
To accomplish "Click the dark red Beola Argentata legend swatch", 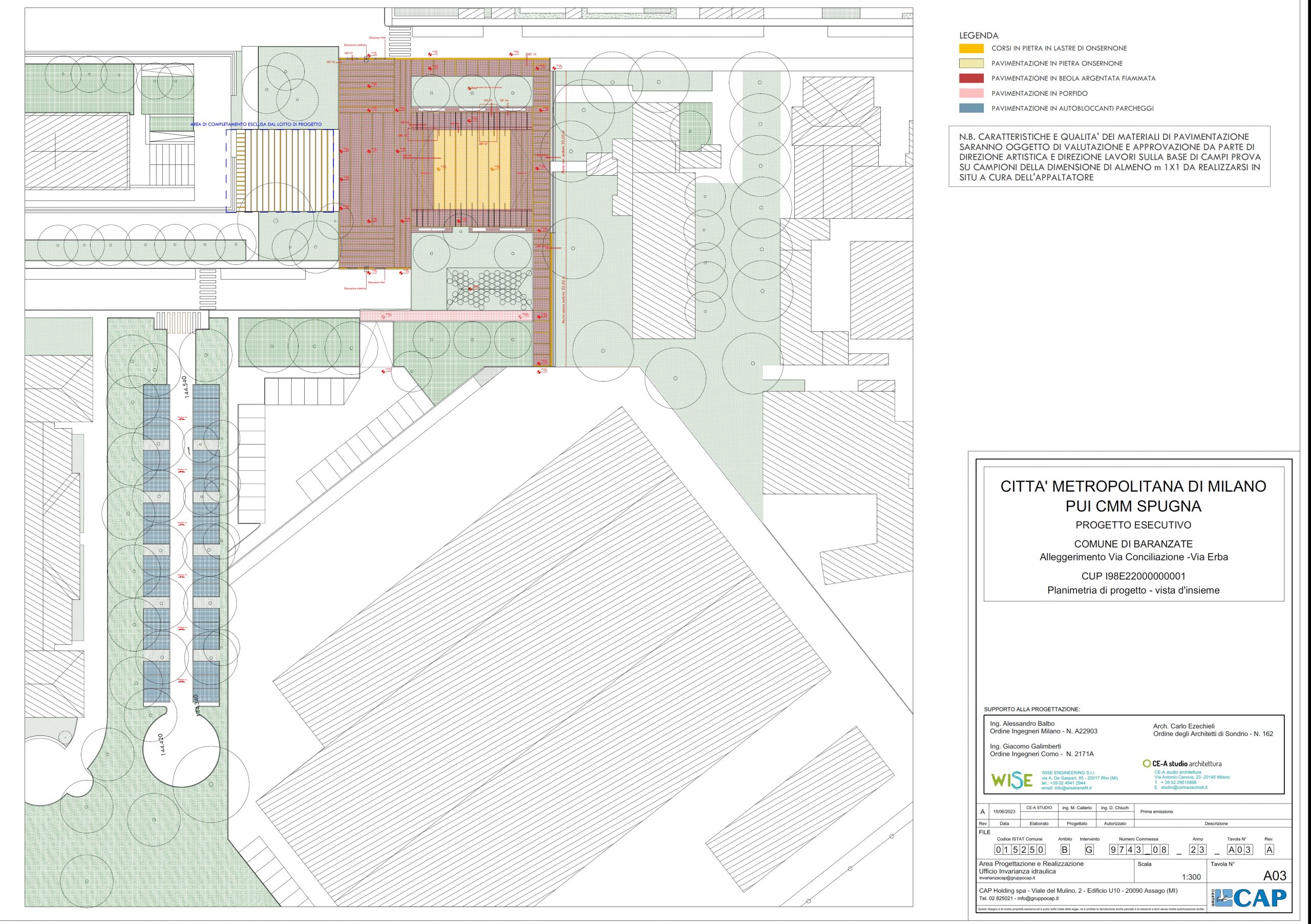I will click(x=971, y=78).
